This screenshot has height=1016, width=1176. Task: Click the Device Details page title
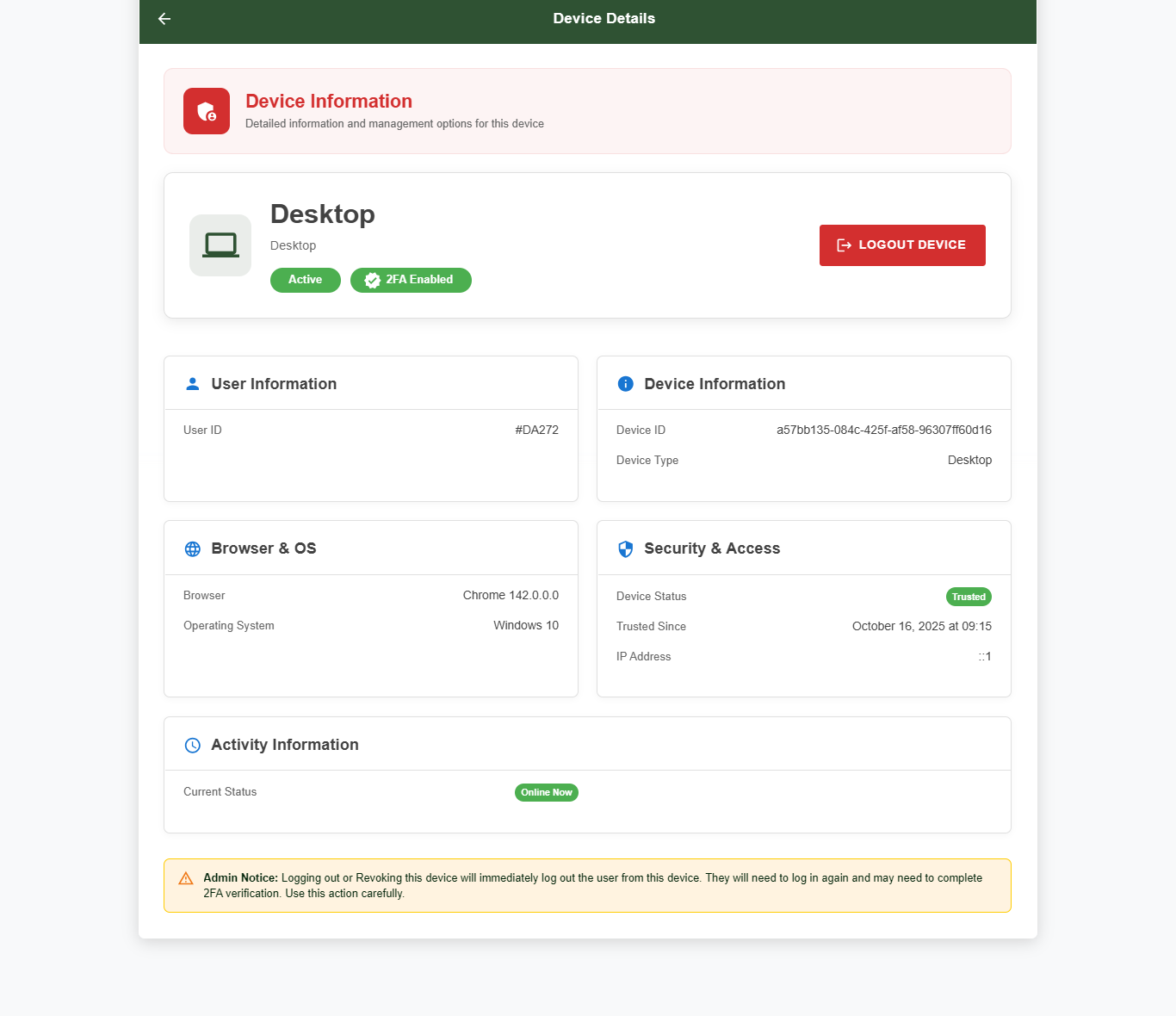603,19
